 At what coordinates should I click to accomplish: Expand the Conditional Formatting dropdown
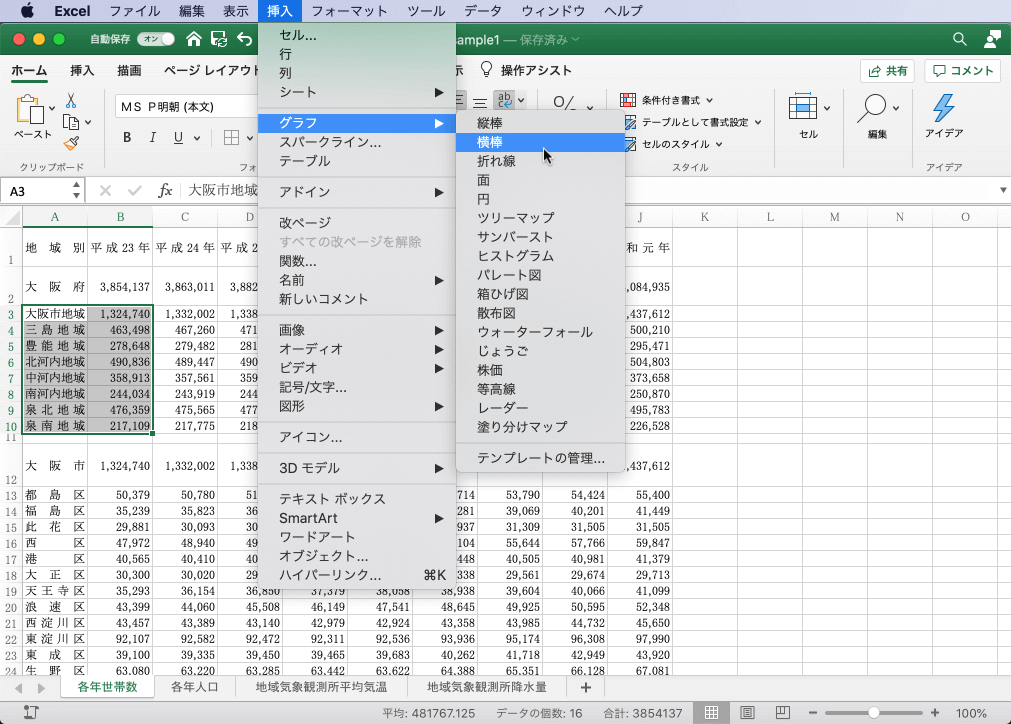click(709, 101)
